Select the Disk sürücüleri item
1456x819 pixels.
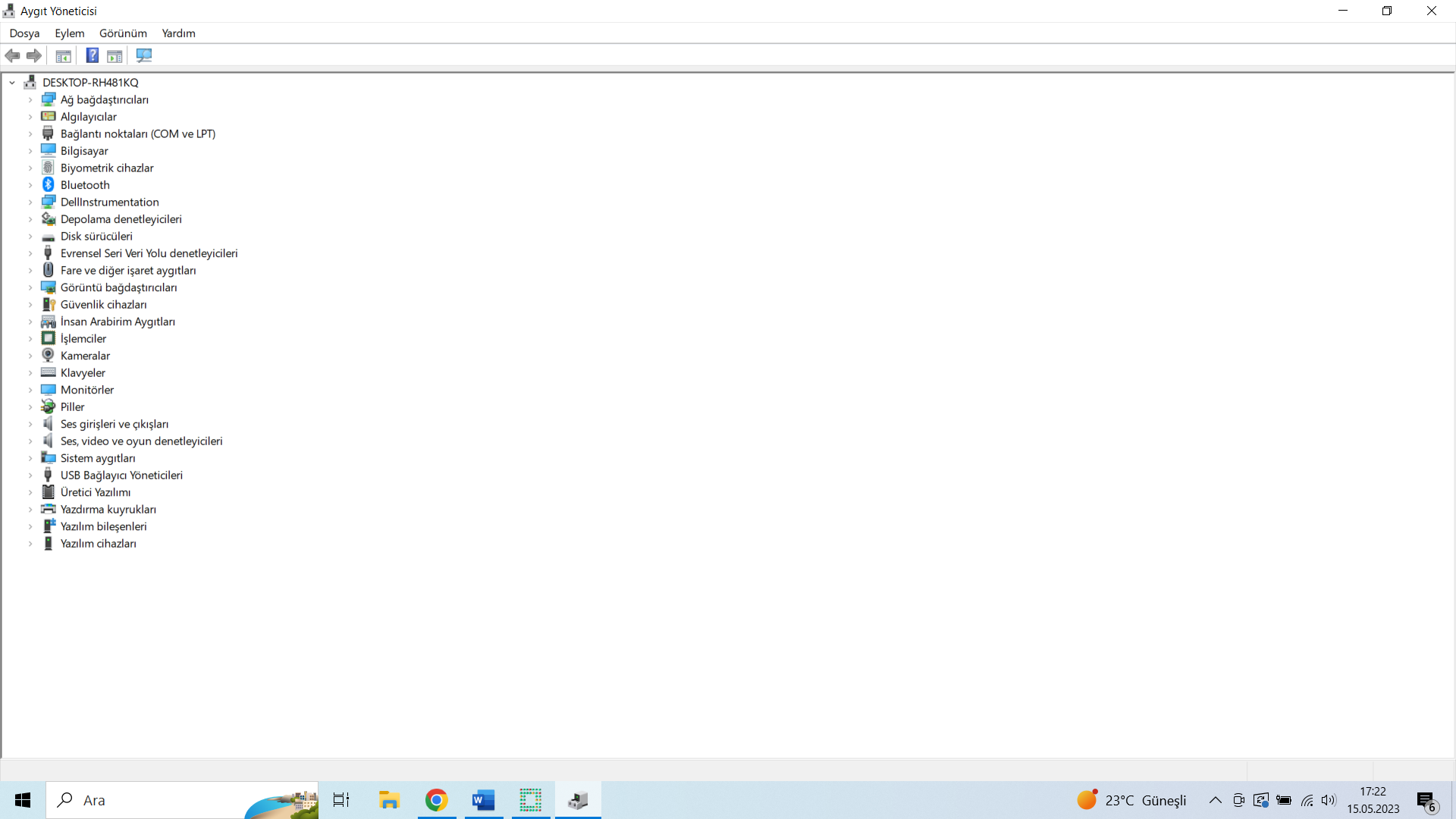pyautogui.click(x=96, y=237)
